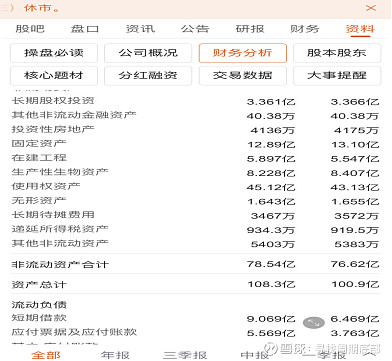Select the 在建工程 row label
This screenshot has height=361, width=392.
coord(39,158)
